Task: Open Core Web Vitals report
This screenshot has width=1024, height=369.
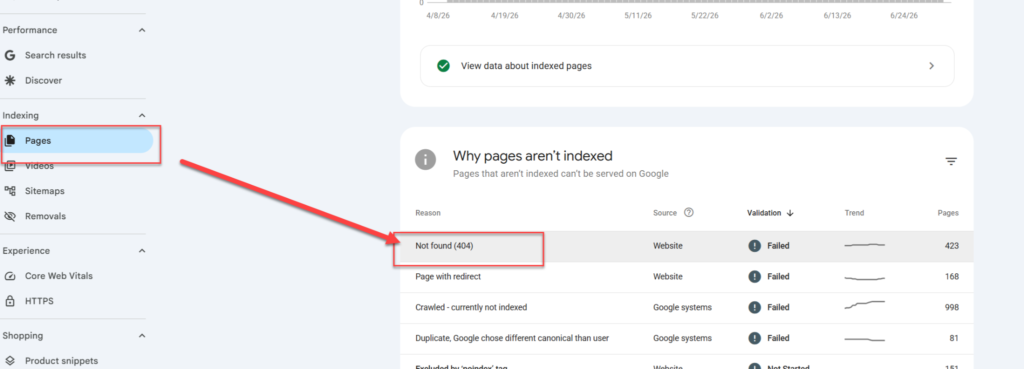Action: [x=59, y=276]
